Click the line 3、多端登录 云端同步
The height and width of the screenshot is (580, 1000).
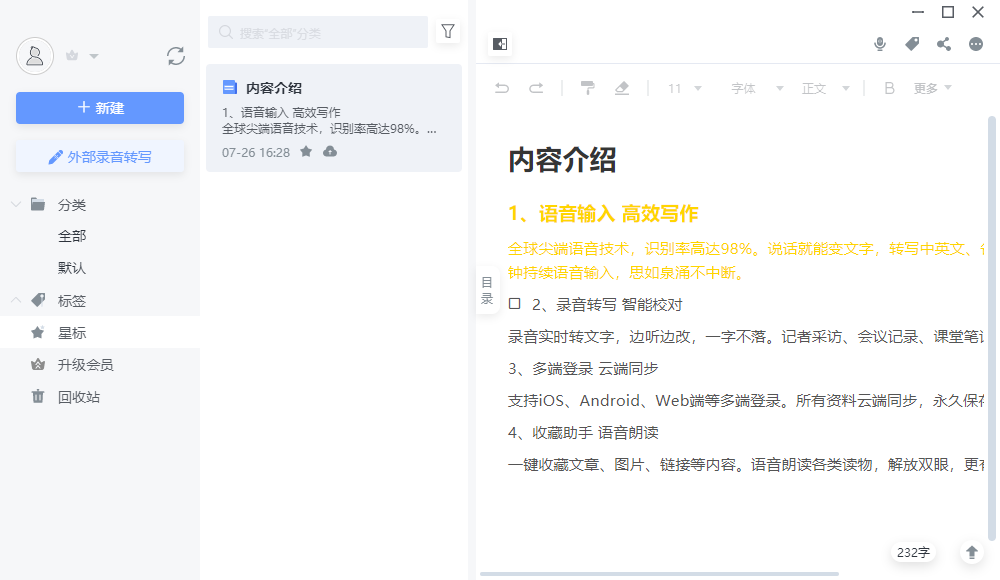coord(583,369)
